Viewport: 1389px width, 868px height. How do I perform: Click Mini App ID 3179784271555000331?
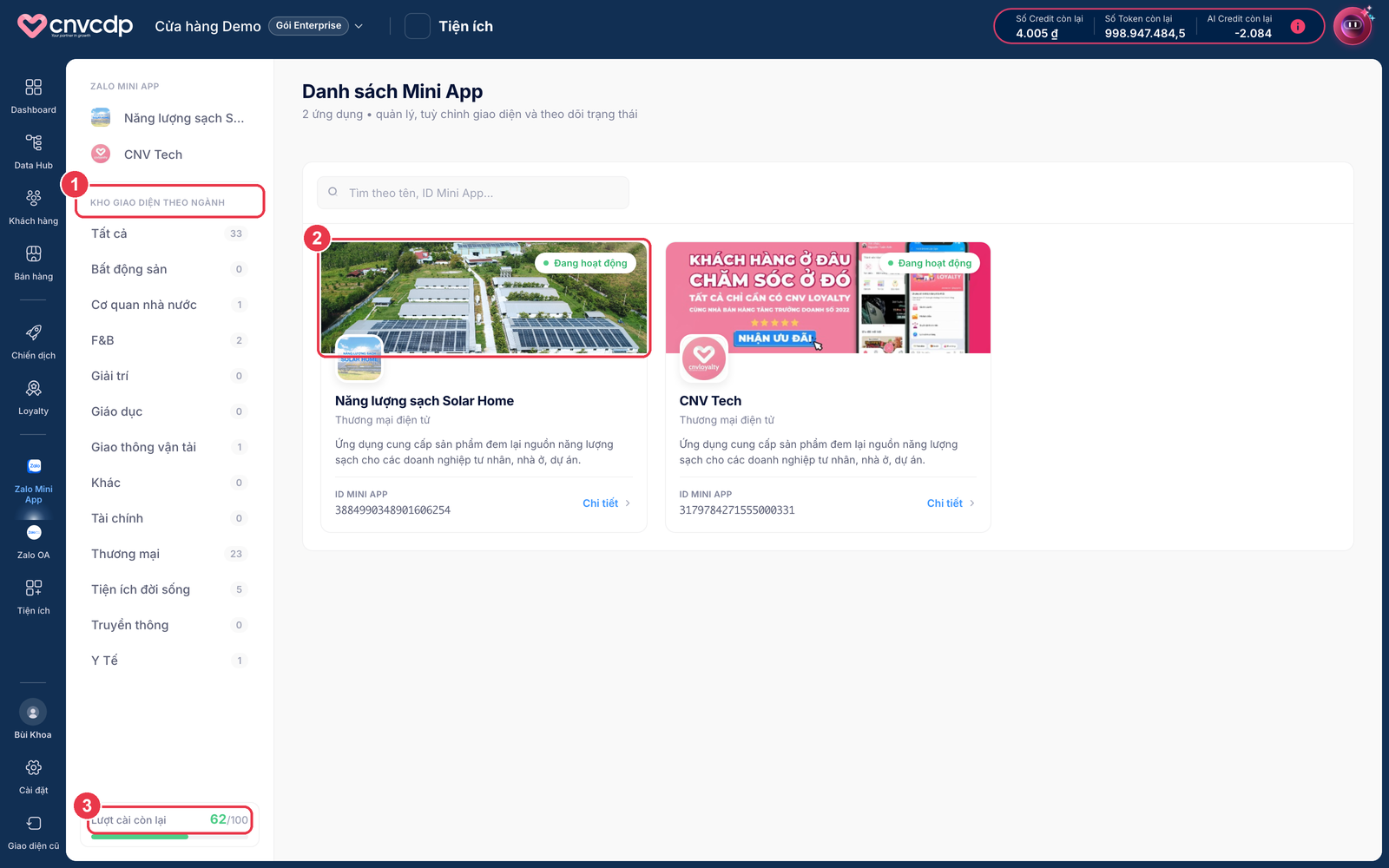click(x=737, y=510)
